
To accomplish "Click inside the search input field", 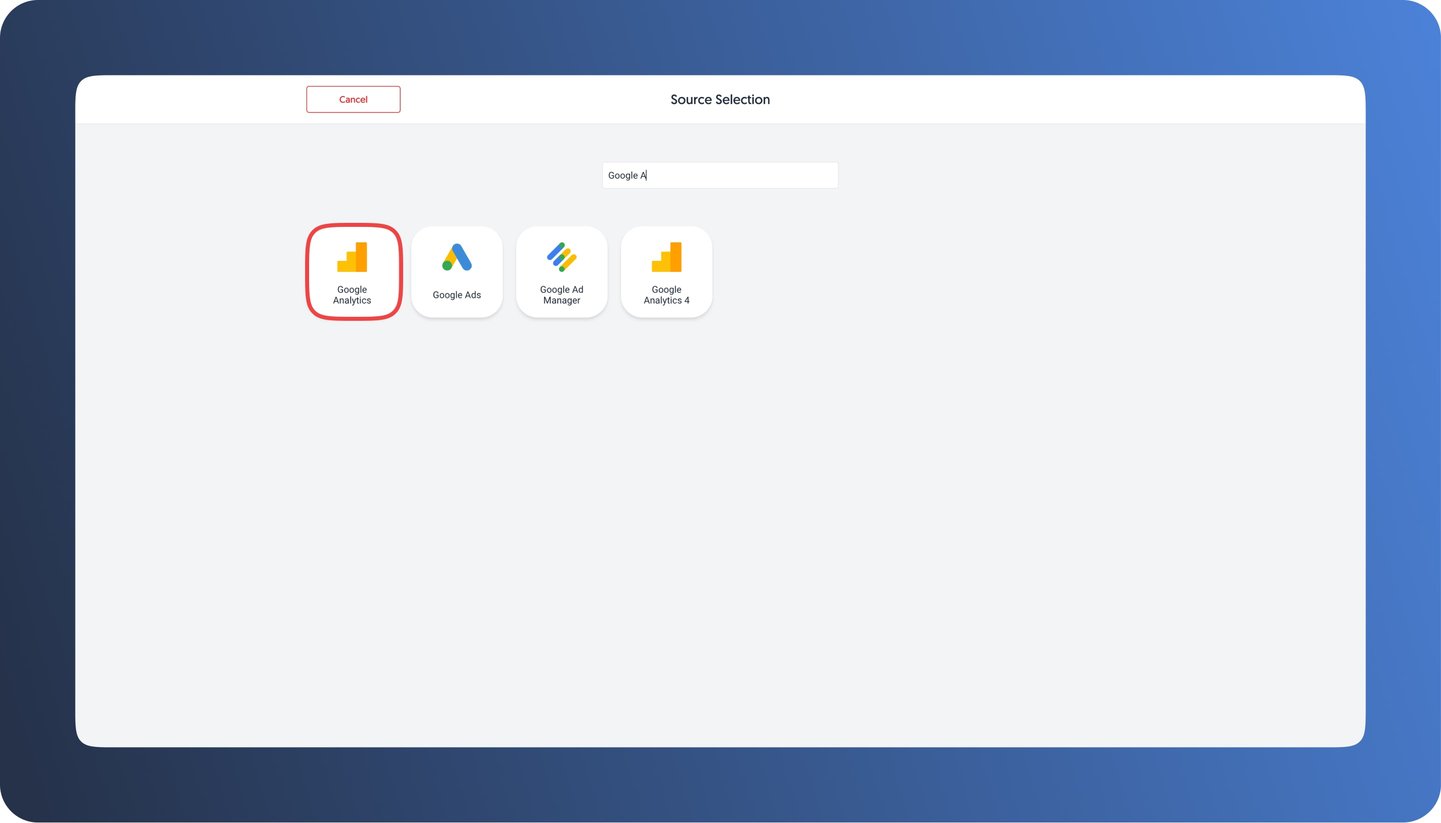I will (719, 175).
